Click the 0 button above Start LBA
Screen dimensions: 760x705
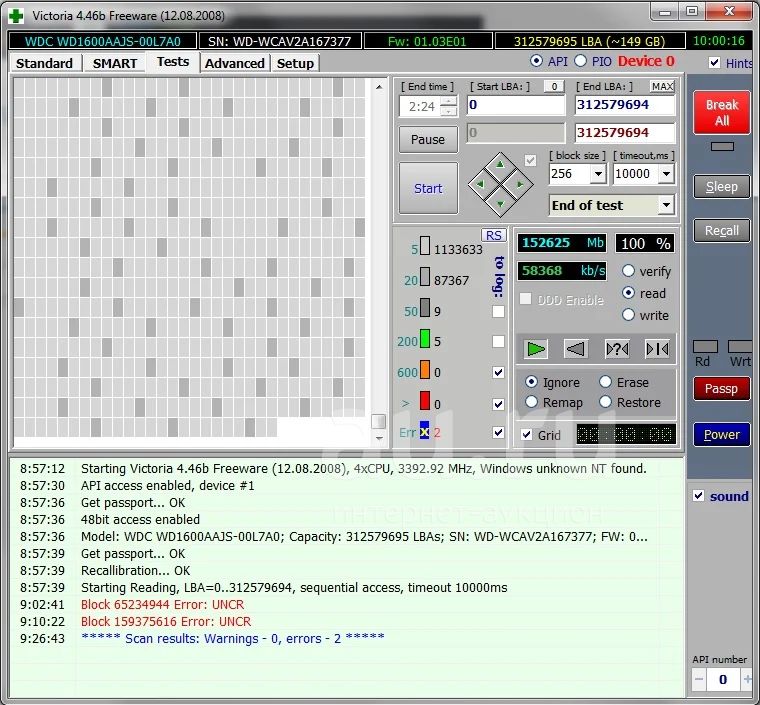tap(554, 86)
